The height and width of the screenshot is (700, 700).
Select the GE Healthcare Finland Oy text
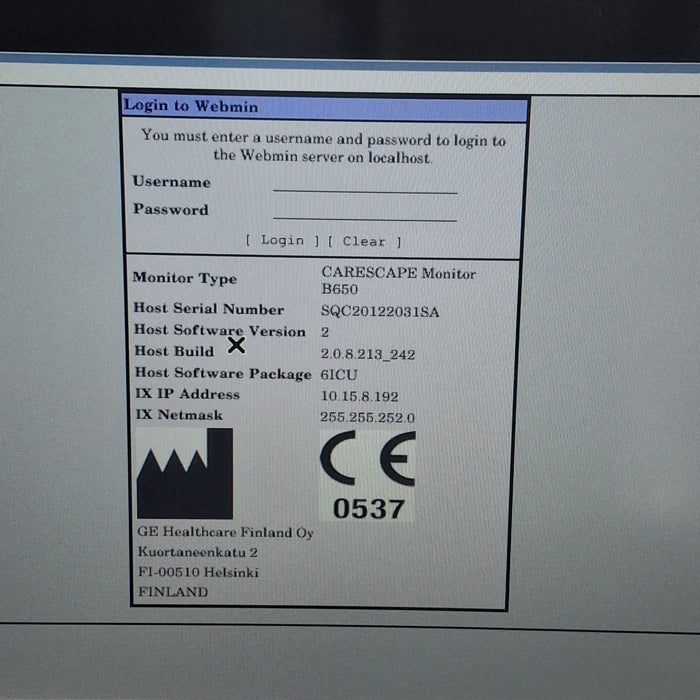click(x=225, y=533)
